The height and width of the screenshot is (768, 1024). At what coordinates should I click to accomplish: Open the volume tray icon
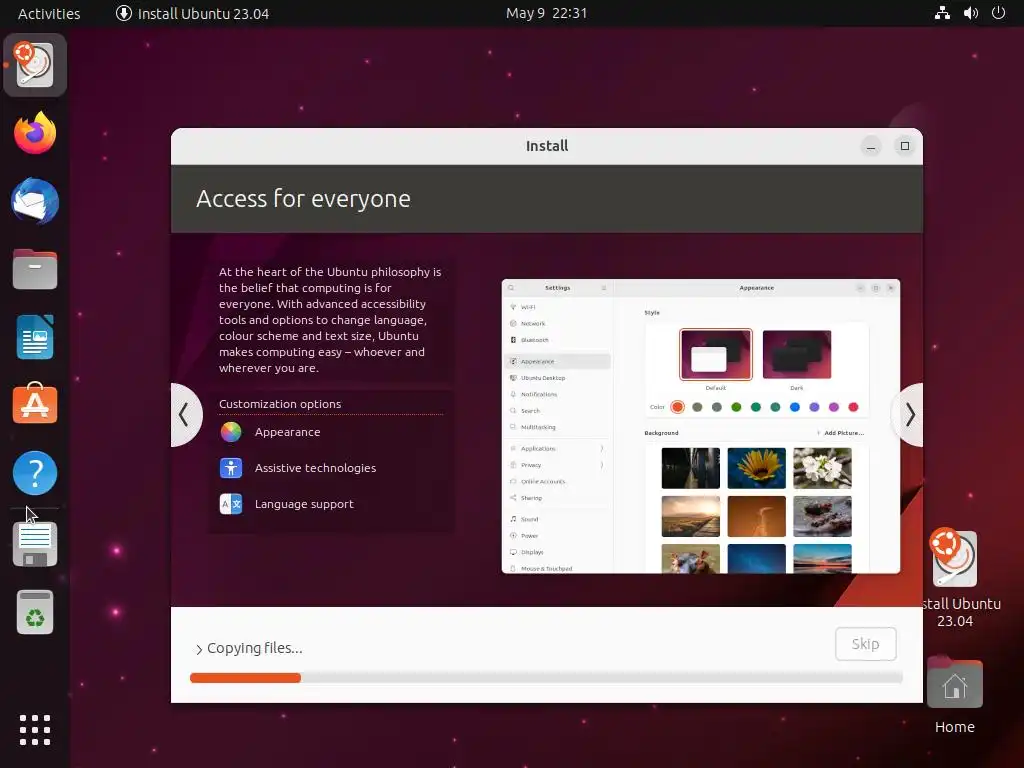point(971,13)
